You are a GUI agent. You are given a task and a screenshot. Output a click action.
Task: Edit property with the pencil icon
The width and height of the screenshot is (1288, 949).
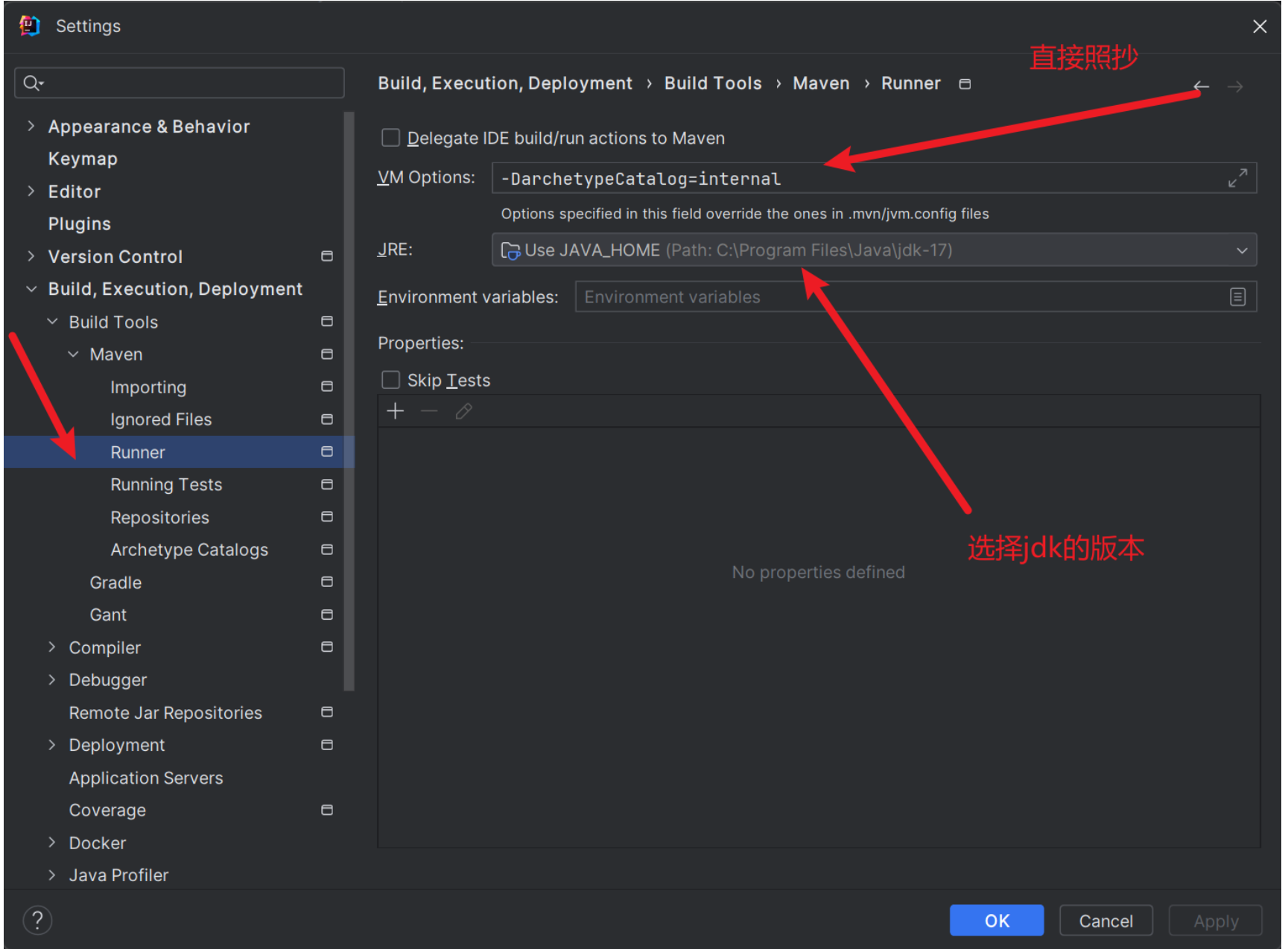pyautogui.click(x=463, y=411)
